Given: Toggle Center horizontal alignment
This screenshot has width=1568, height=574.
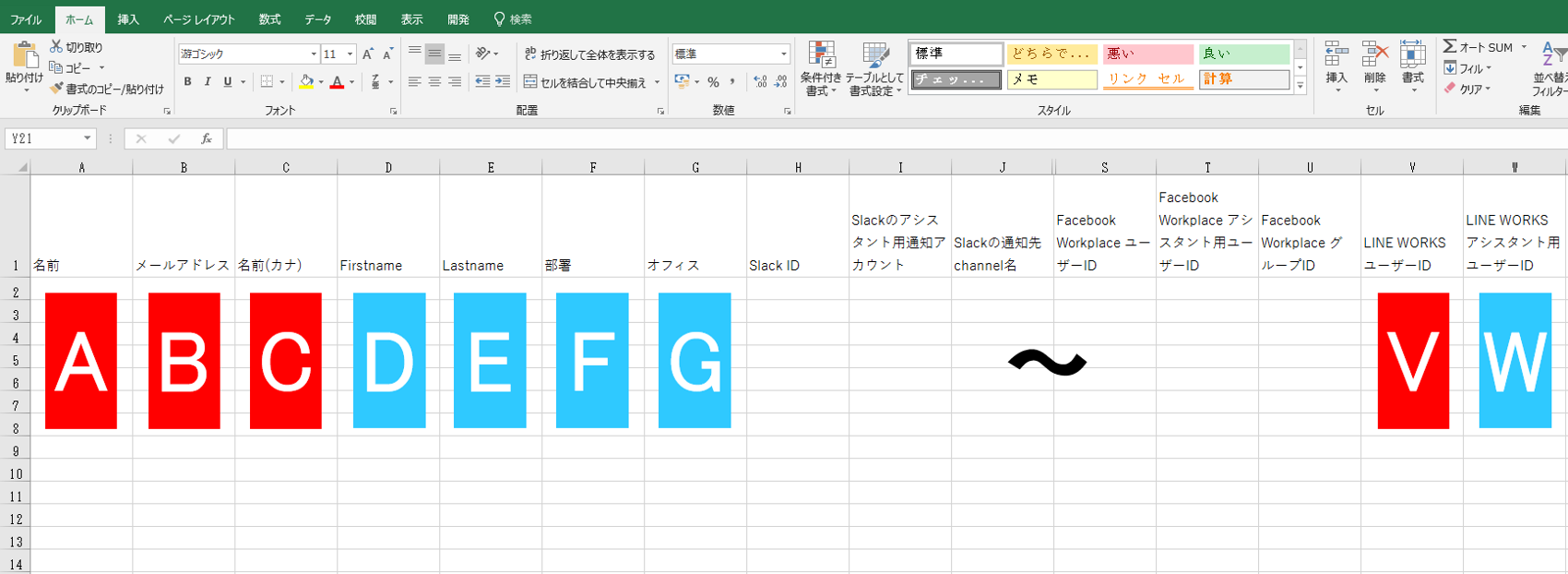Looking at the screenshot, I should click(x=434, y=82).
